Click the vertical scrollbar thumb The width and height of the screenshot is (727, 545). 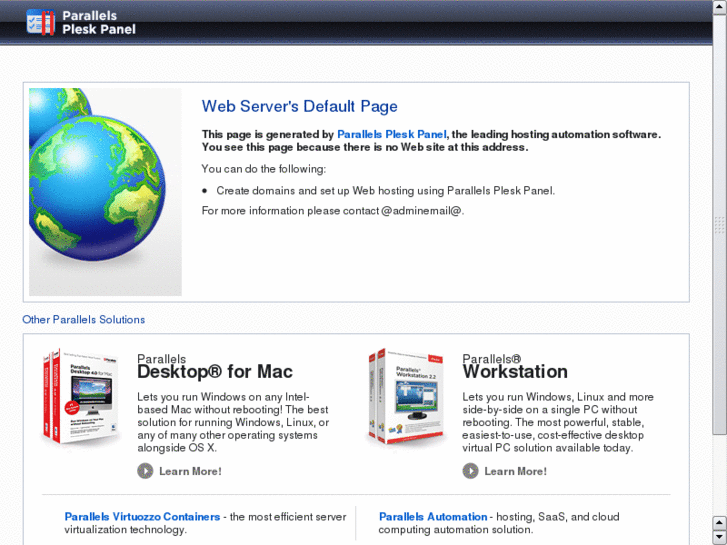(719, 225)
